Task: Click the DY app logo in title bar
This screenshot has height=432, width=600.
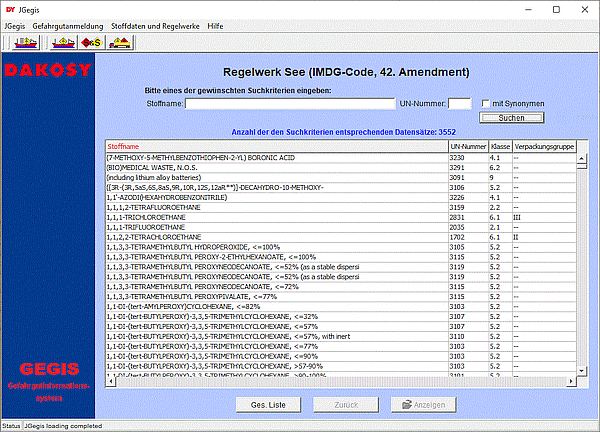Action: click(x=10, y=10)
